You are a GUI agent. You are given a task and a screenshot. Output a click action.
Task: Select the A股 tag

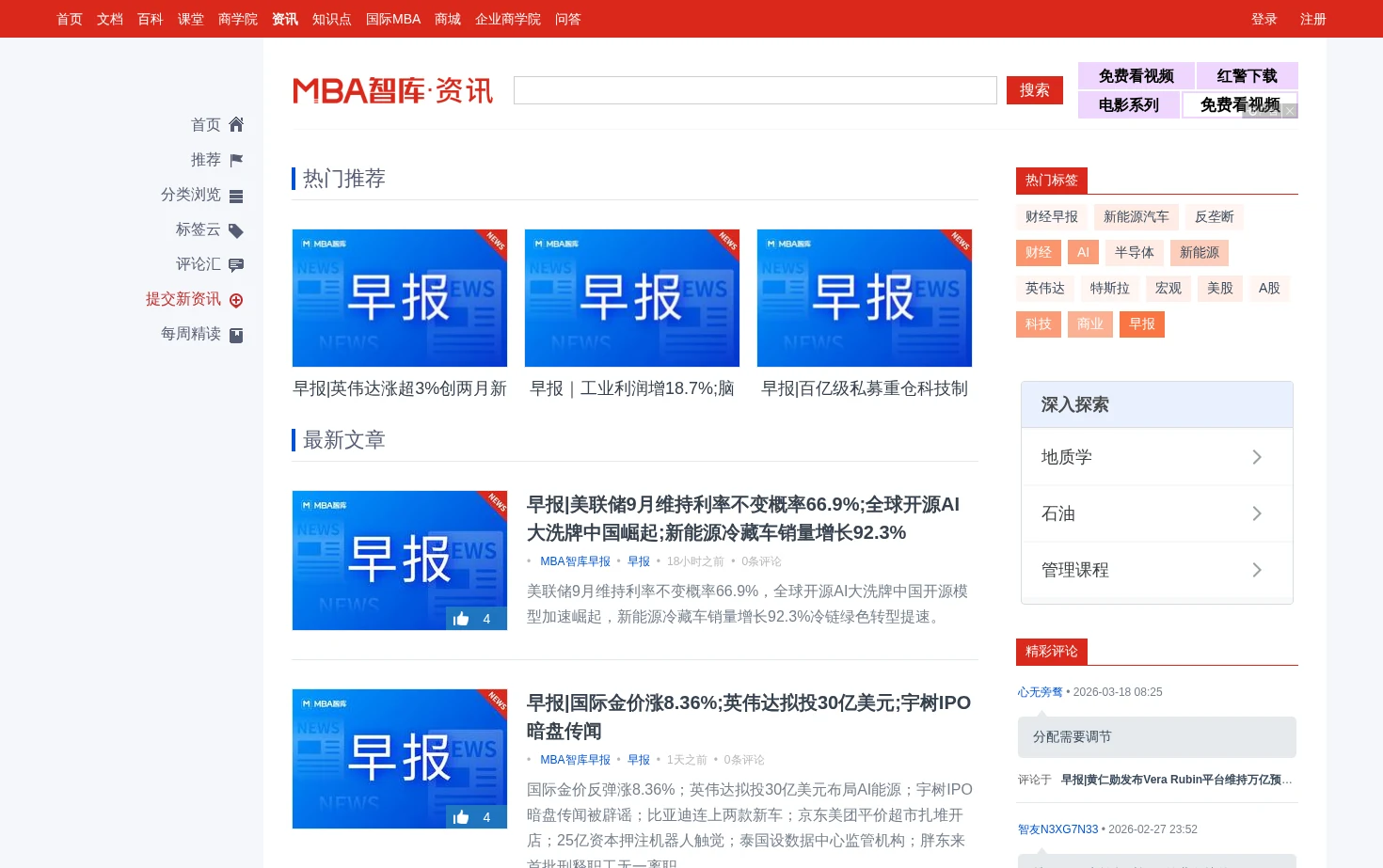coord(1269,289)
